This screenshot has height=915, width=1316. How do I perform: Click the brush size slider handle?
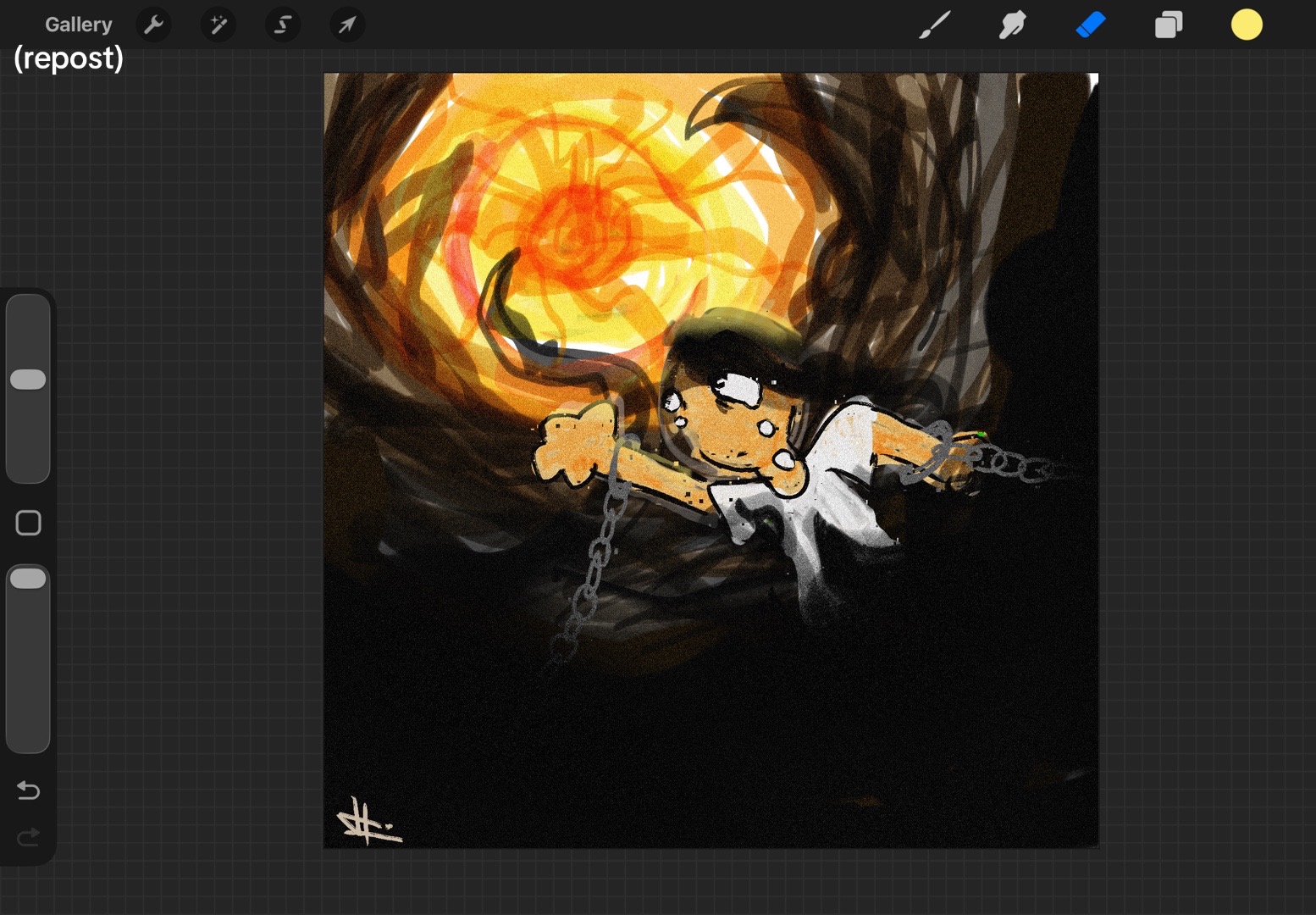coord(28,380)
